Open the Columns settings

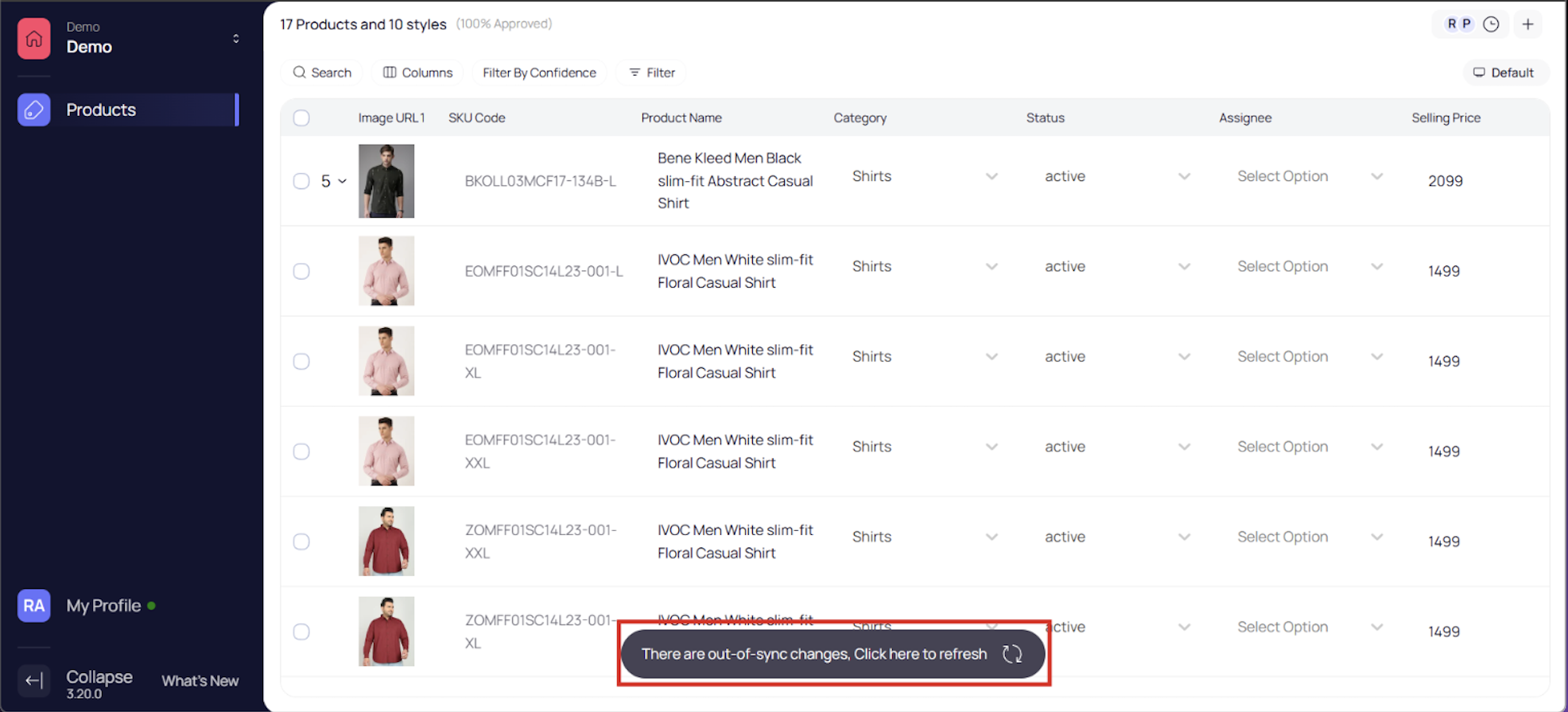pos(417,72)
